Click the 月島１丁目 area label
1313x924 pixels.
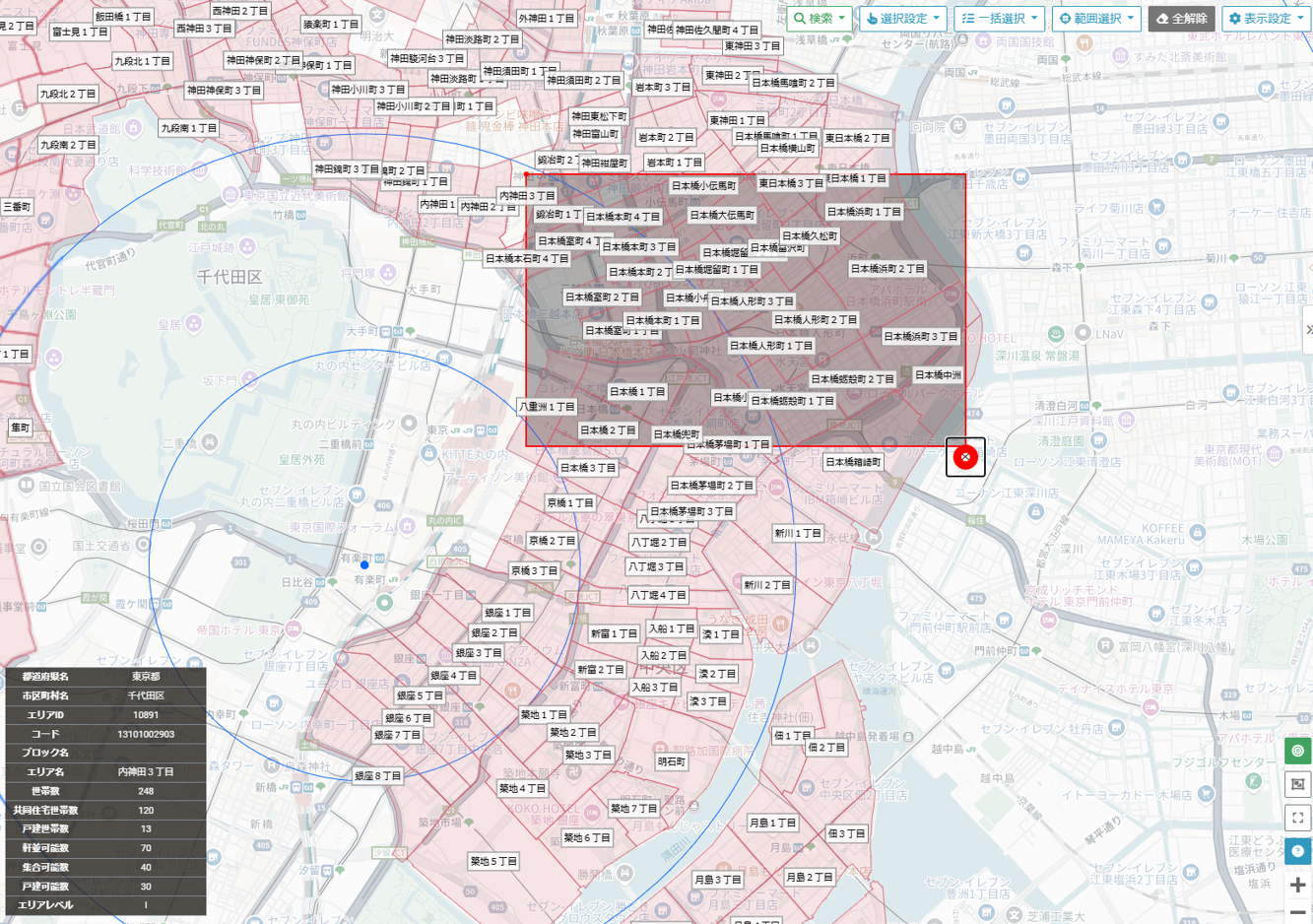[772, 823]
